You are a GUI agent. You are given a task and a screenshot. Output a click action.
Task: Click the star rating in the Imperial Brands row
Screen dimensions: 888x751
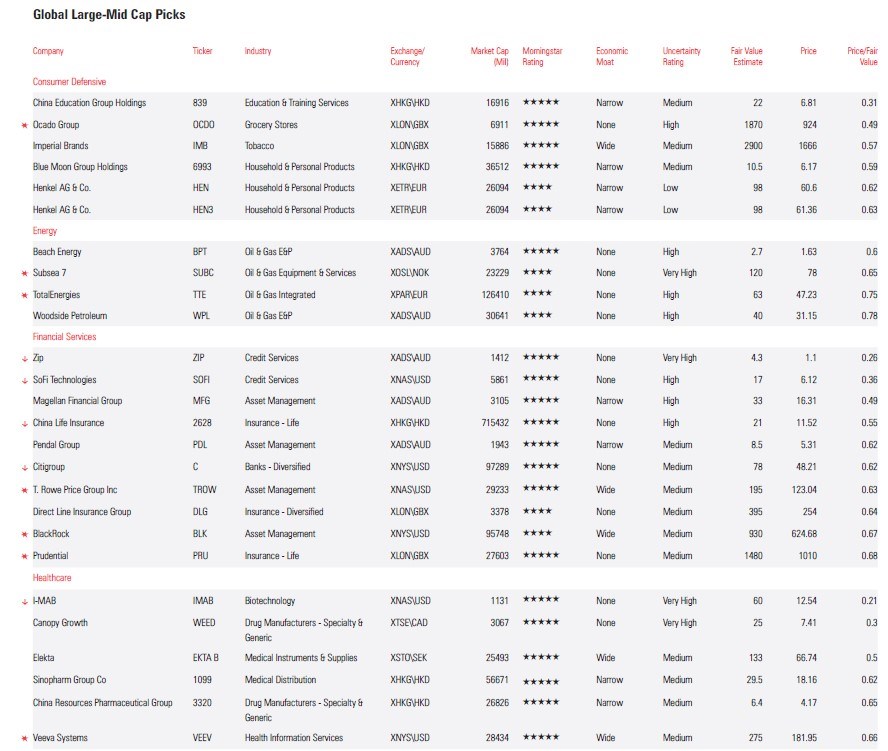(540, 146)
